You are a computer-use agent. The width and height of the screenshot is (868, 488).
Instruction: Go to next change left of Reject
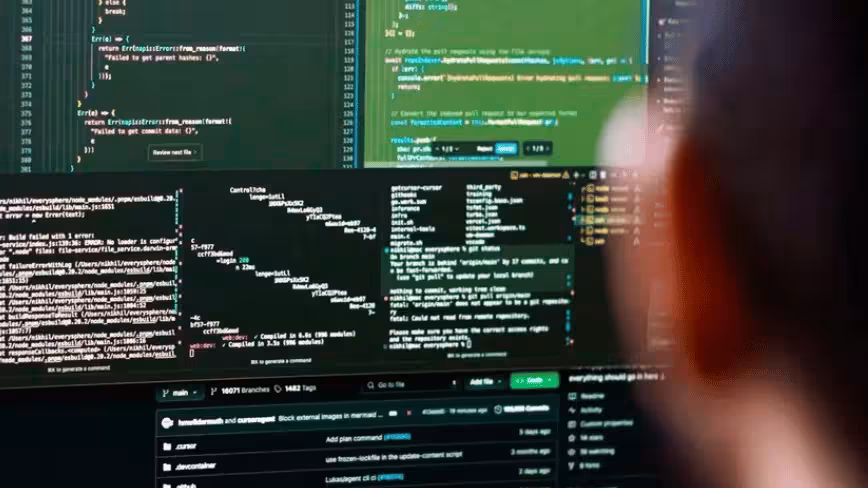(457, 149)
